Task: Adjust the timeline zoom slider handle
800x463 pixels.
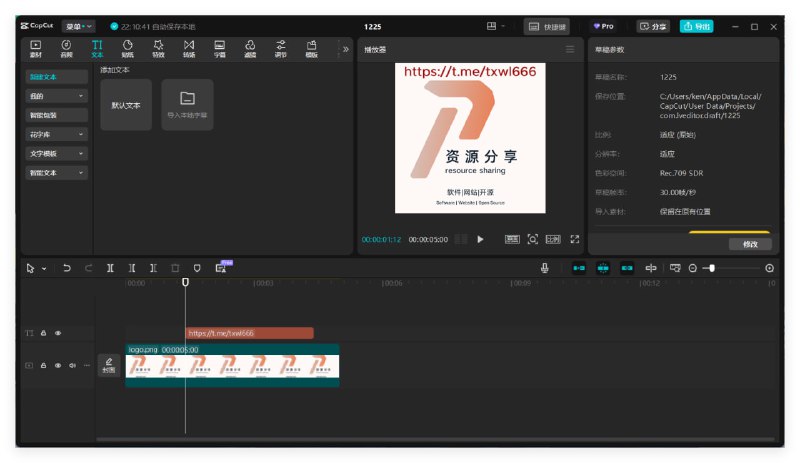Action: [x=712, y=268]
